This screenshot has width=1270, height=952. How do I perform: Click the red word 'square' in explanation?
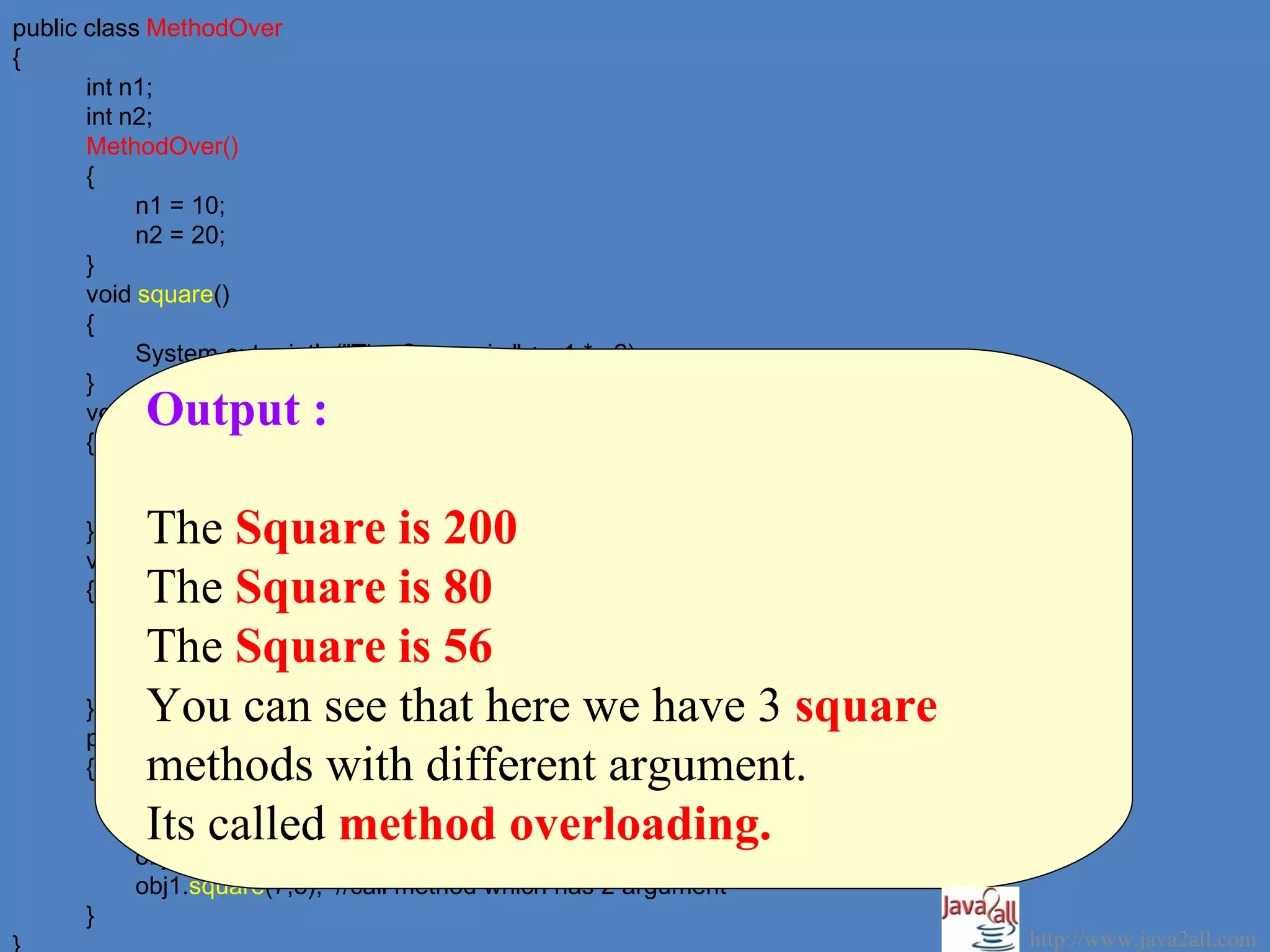[x=866, y=707]
